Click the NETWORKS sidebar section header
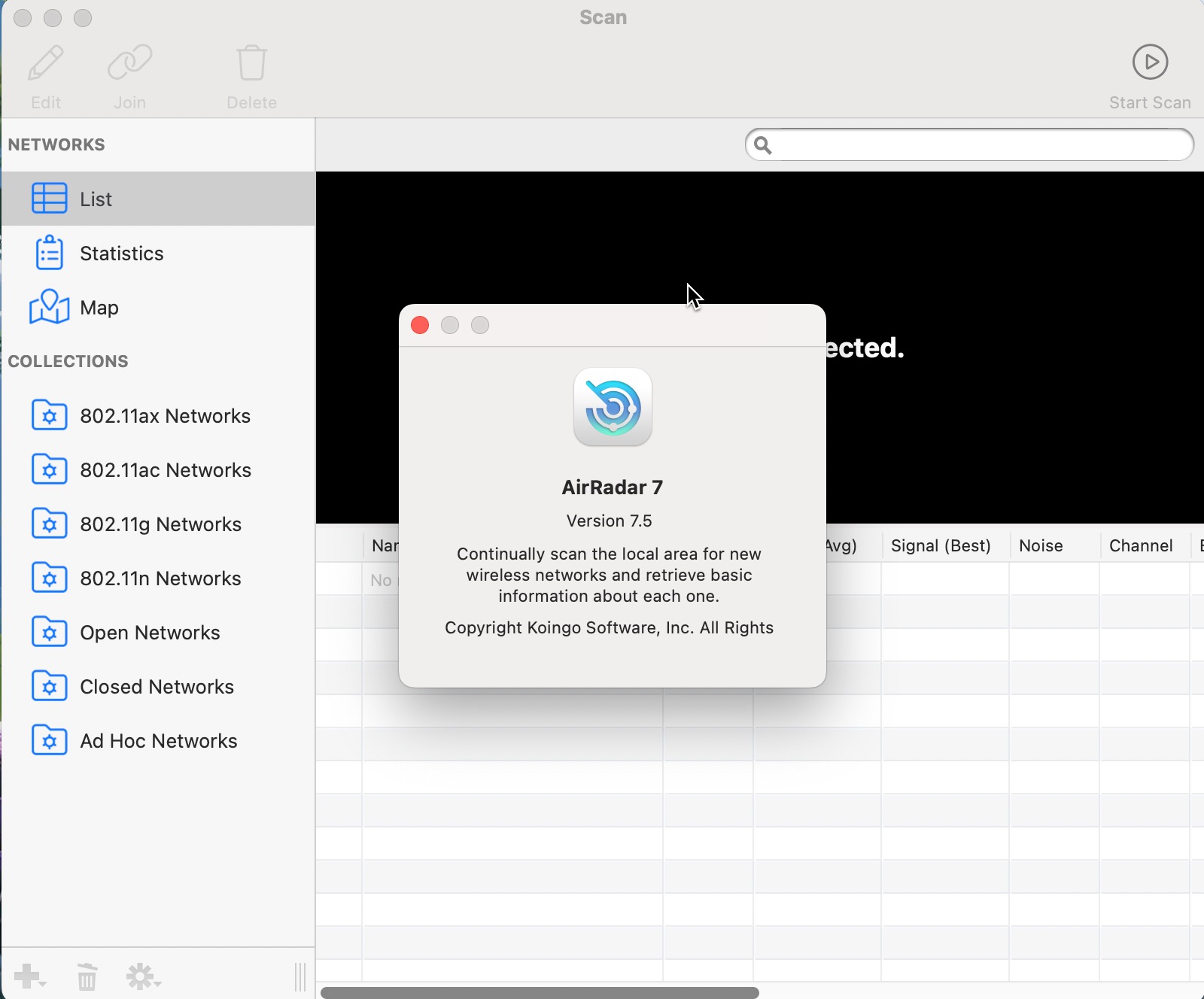Image resolution: width=1204 pixels, height=999 pixels. click(56, 144)
